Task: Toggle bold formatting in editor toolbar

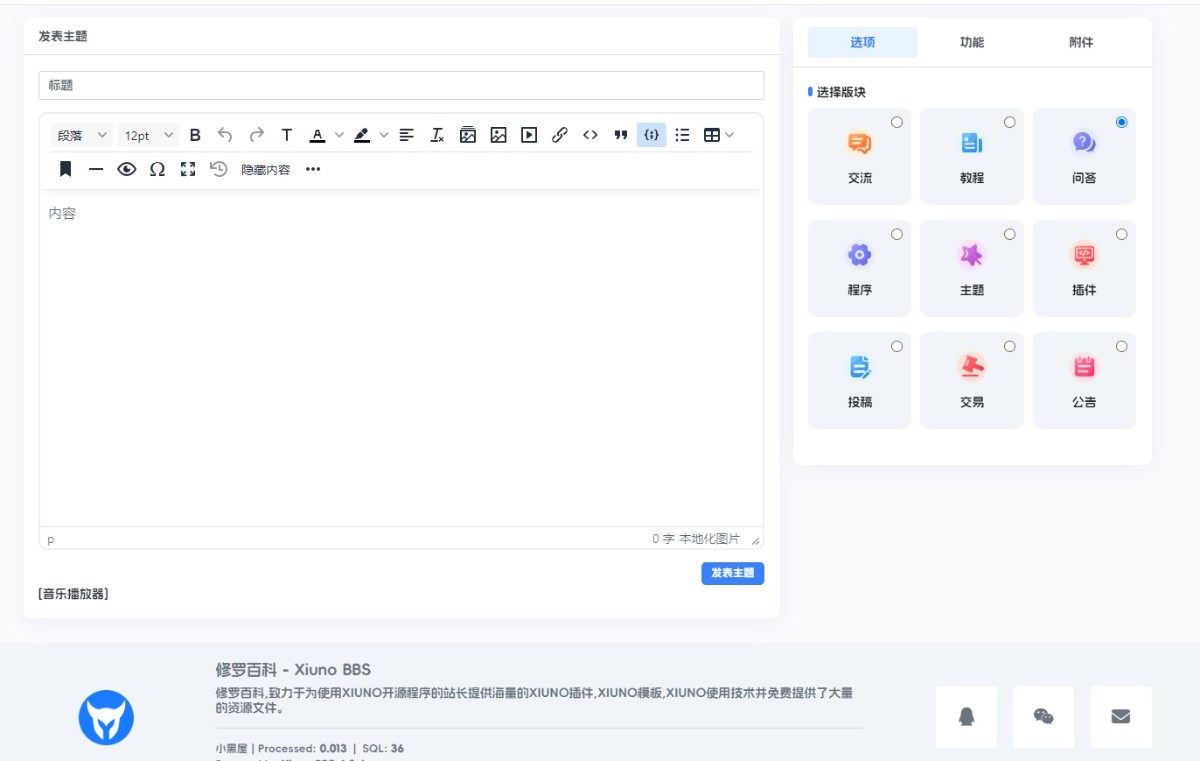Action: tap(195, 135)
